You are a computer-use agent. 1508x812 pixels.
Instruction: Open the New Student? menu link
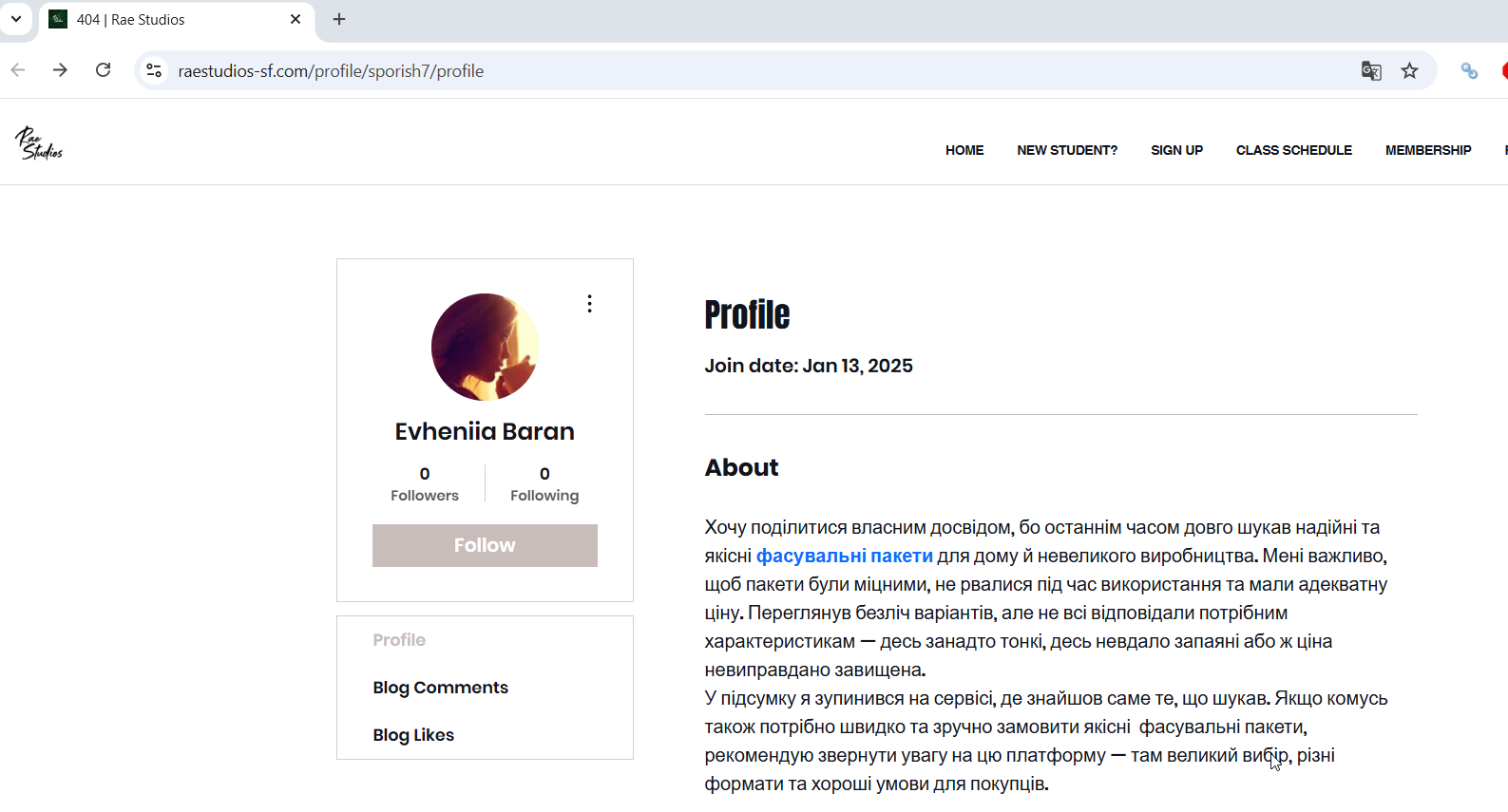coord(1066,150)
